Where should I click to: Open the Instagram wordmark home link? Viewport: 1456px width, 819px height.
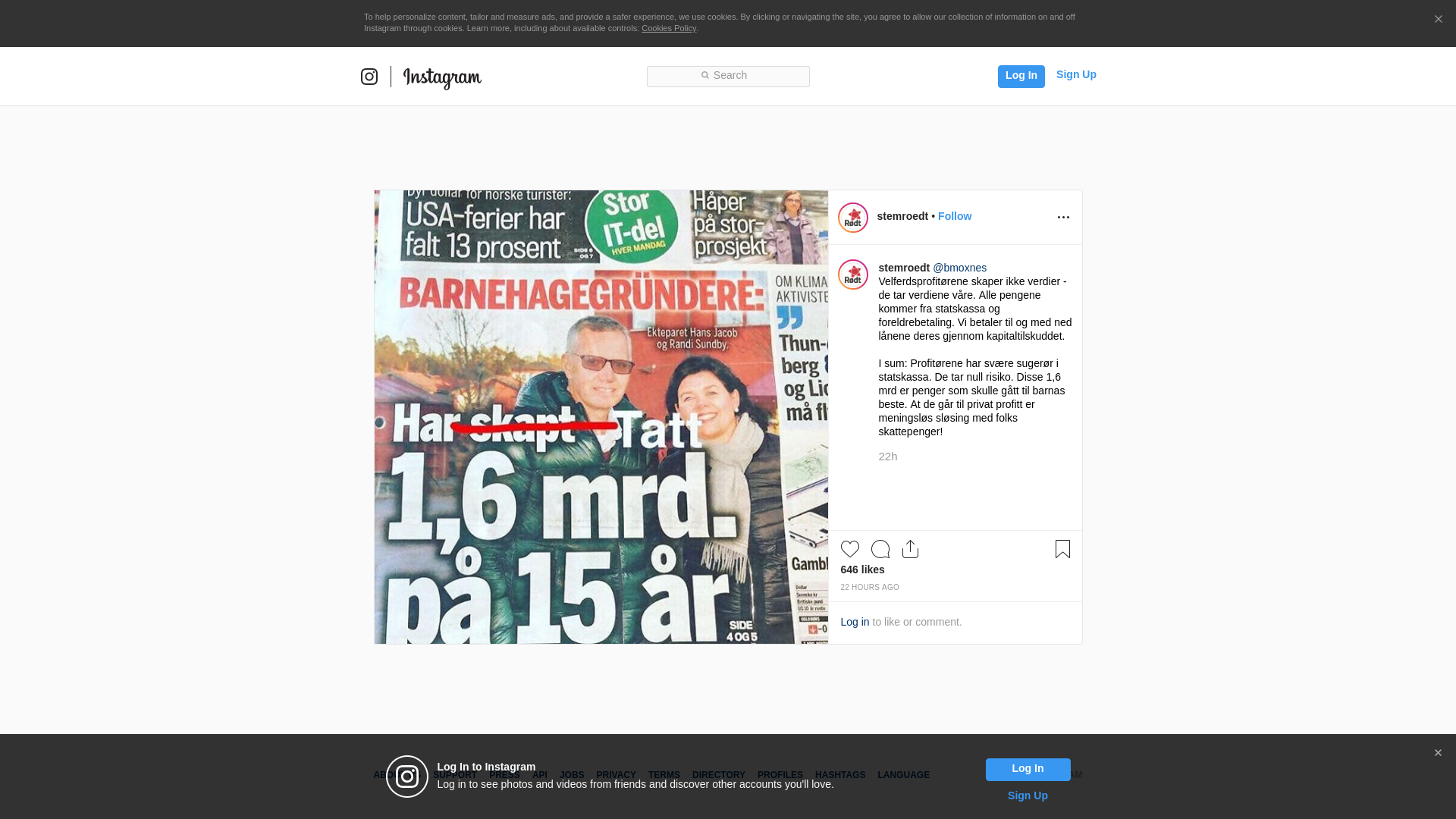pos(442,78)
